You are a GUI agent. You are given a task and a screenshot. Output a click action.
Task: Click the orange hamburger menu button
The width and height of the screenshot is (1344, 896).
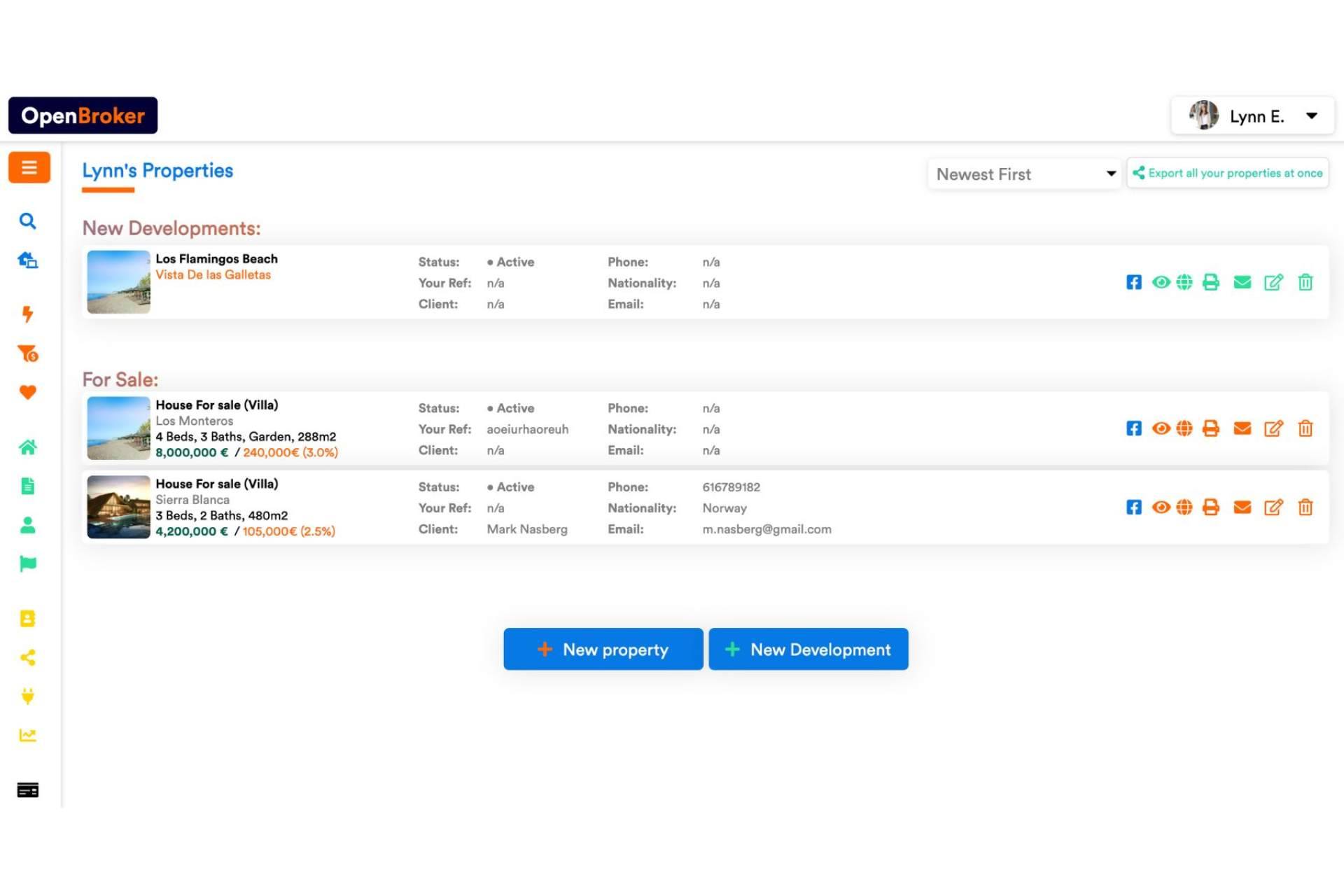pyautogui.click(x=29, y=167)
